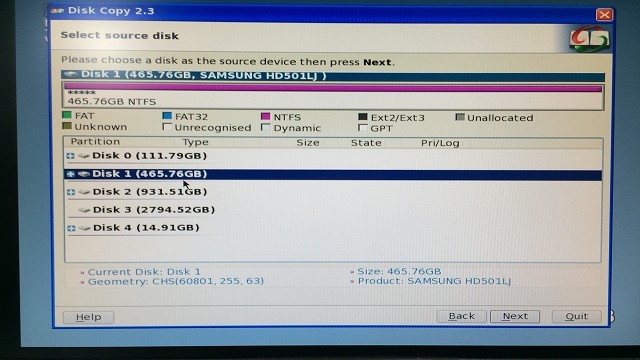Click the Geometry: CHS(60801, 255, 63) text
This screenshot has height=360, width=640.
click(176, 281)
